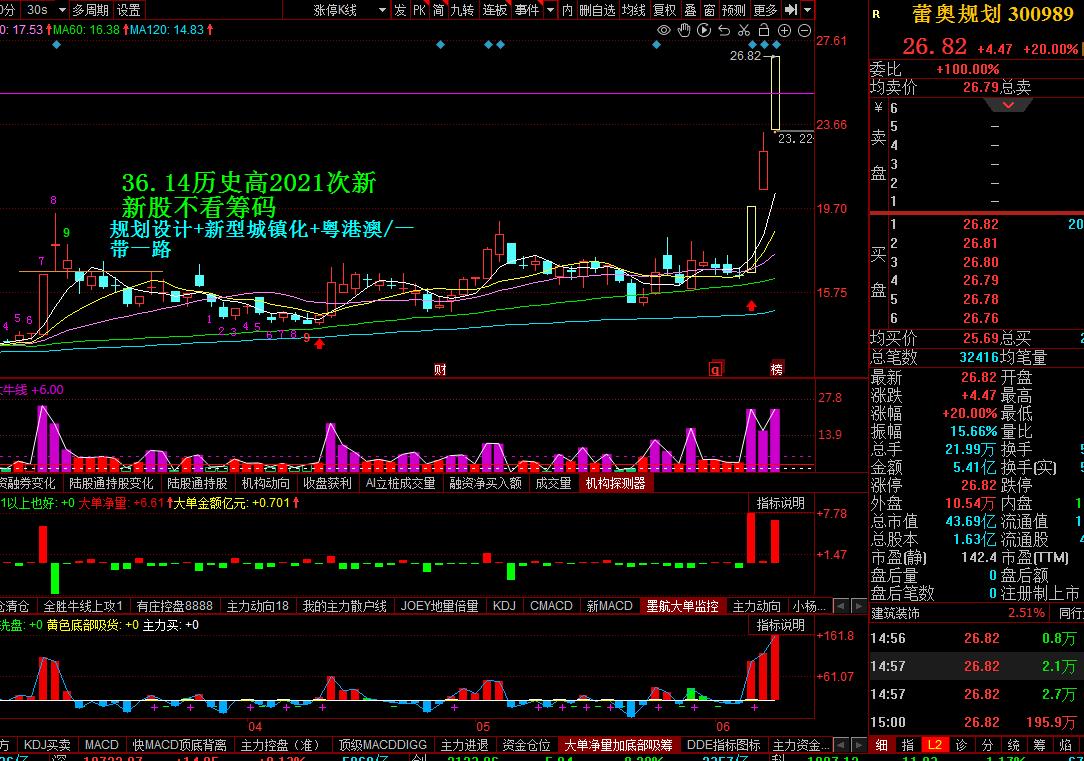Click the PK compare button
Screen dimensions: 1084x761
click(420, 10)
